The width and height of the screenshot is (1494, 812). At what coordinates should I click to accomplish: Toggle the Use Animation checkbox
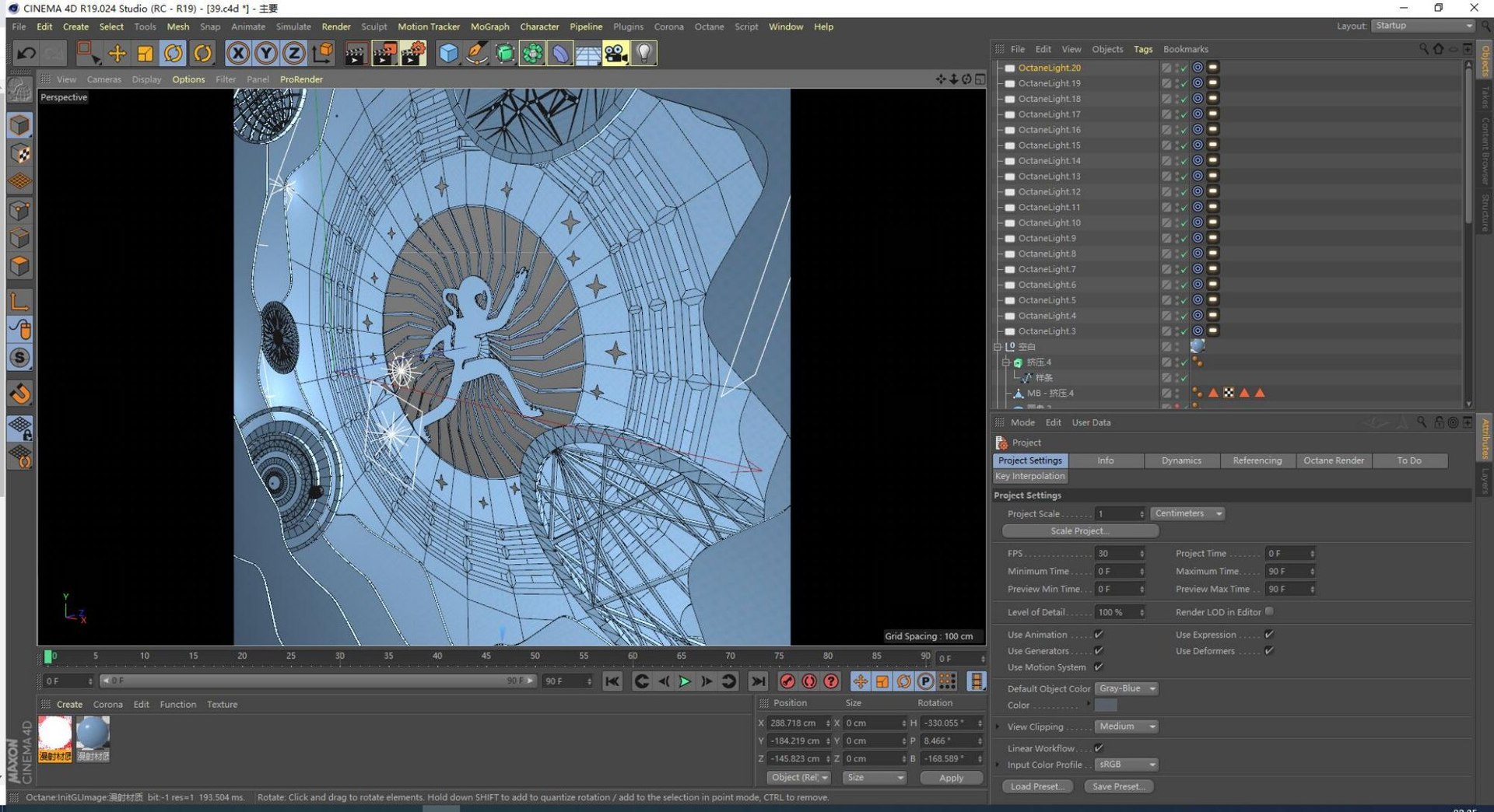tap(1099, 635)
